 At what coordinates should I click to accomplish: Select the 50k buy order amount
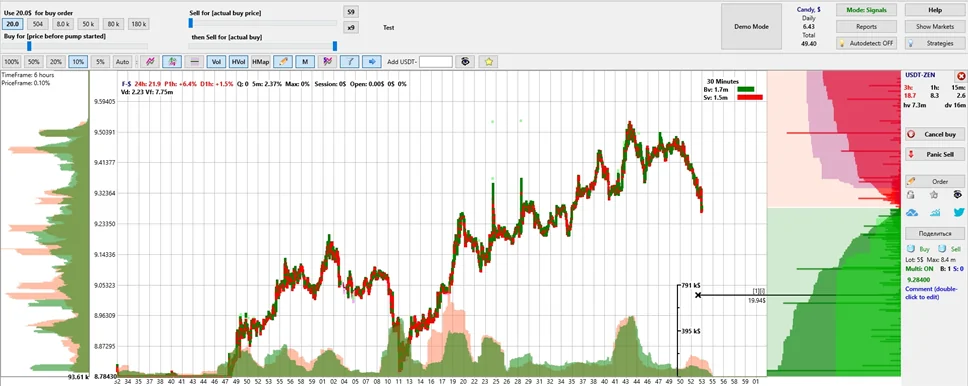88,24
